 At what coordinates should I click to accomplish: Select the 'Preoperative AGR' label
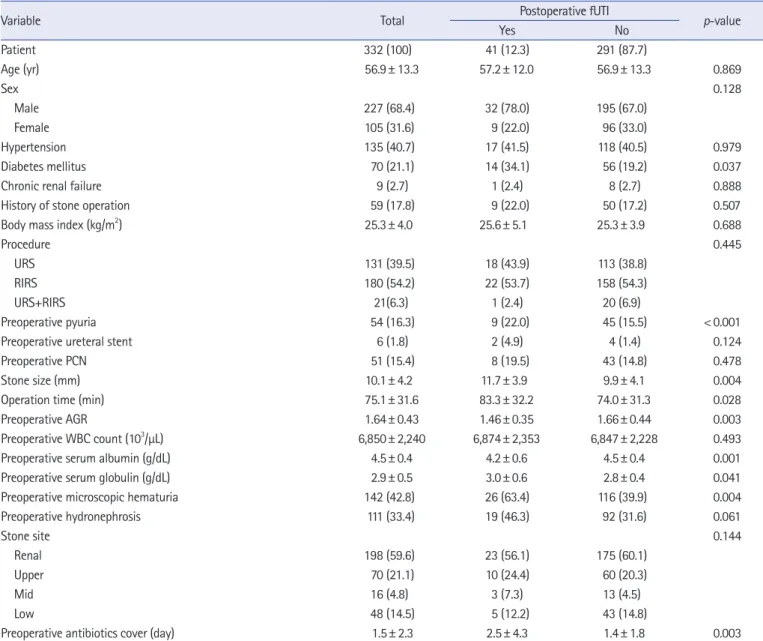point(44,419)
